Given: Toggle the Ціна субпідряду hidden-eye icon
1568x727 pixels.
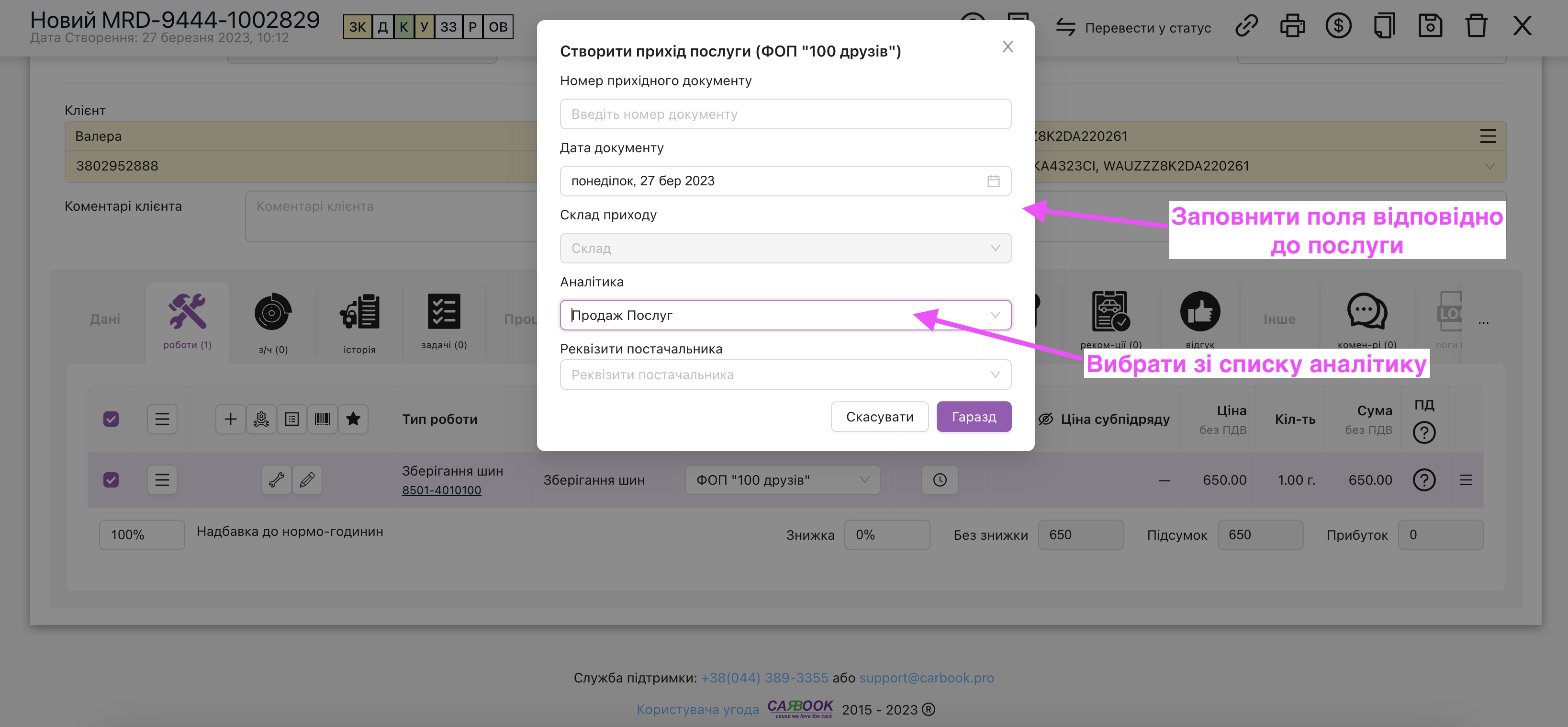Looking at the screenshot, I should pos(1046,419).
